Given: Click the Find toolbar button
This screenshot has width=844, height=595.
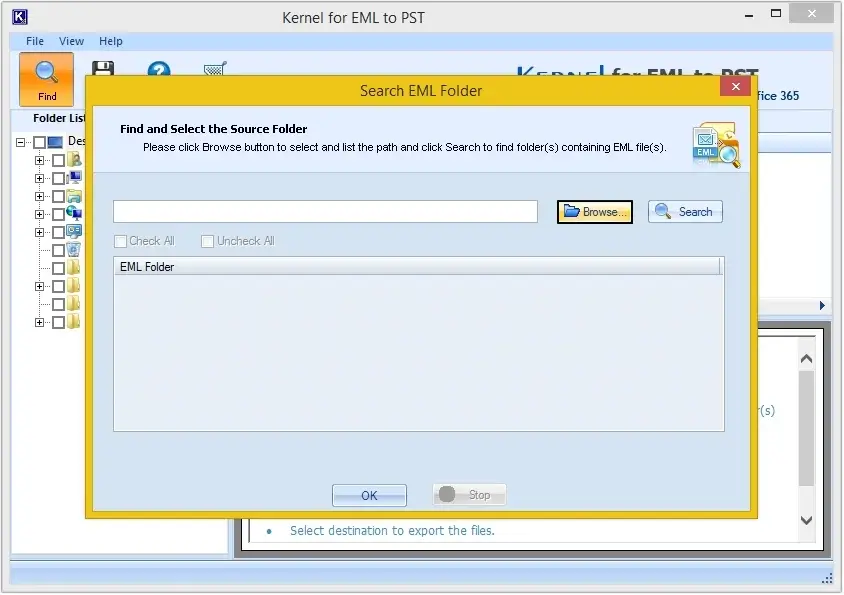Looking at the screenshot, I should click(46, 79).
